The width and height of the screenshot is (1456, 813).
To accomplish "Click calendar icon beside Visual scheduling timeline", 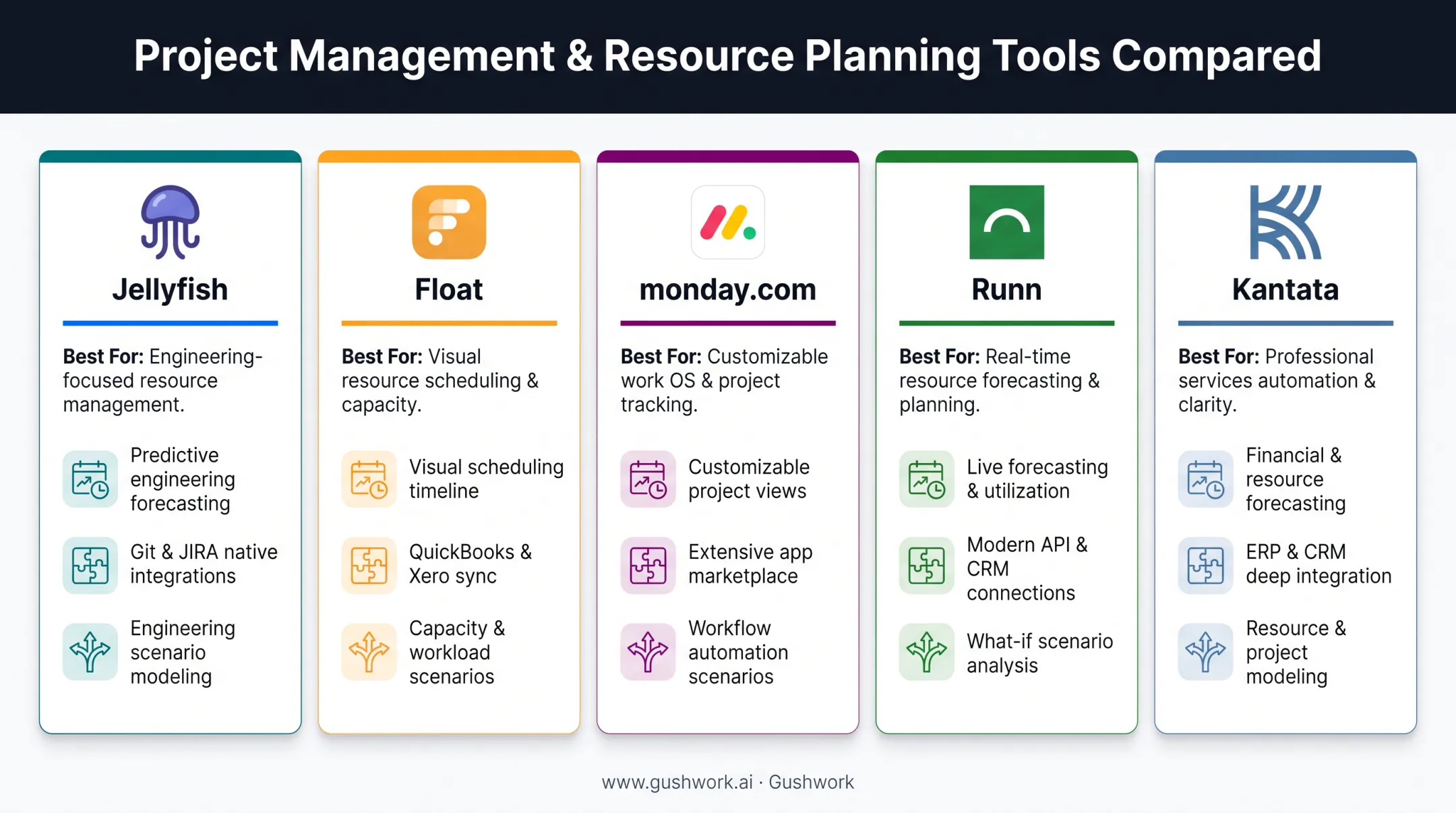I will coord(369,479).
